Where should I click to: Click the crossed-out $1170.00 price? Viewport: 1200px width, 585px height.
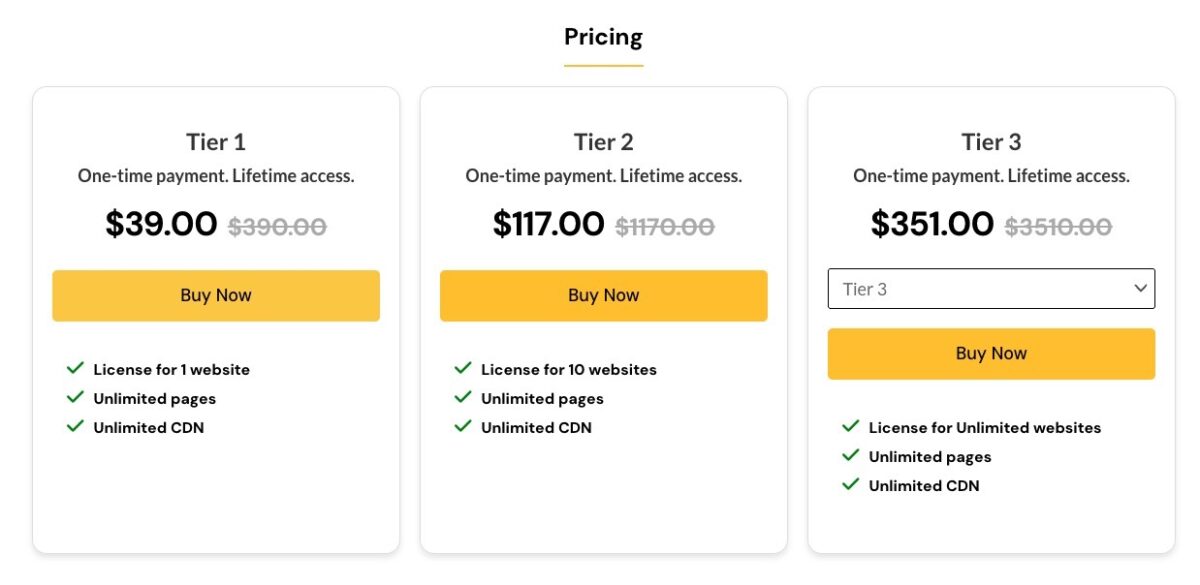pyautogui.click(x=665, y=227)
